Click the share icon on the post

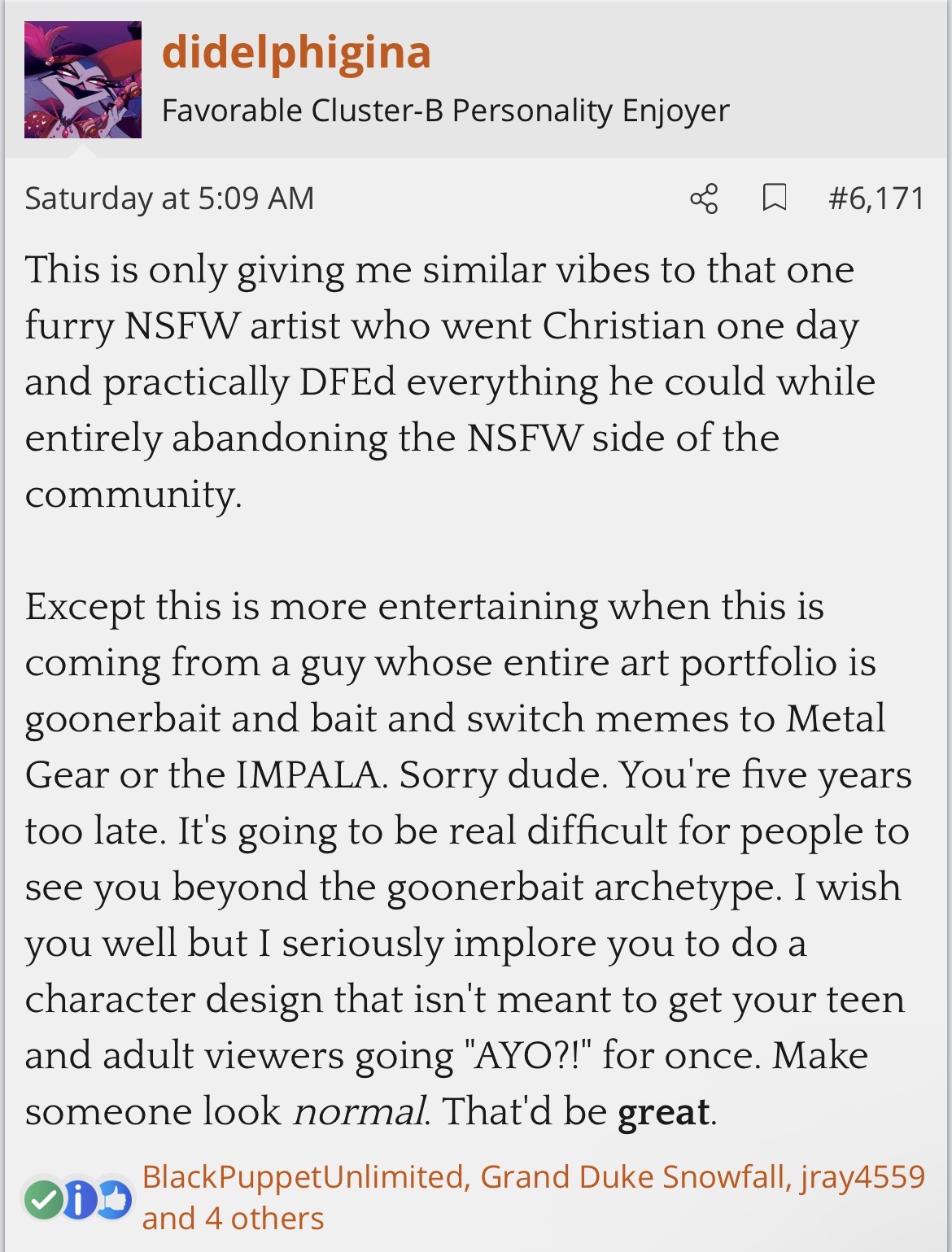coord(704,198)
